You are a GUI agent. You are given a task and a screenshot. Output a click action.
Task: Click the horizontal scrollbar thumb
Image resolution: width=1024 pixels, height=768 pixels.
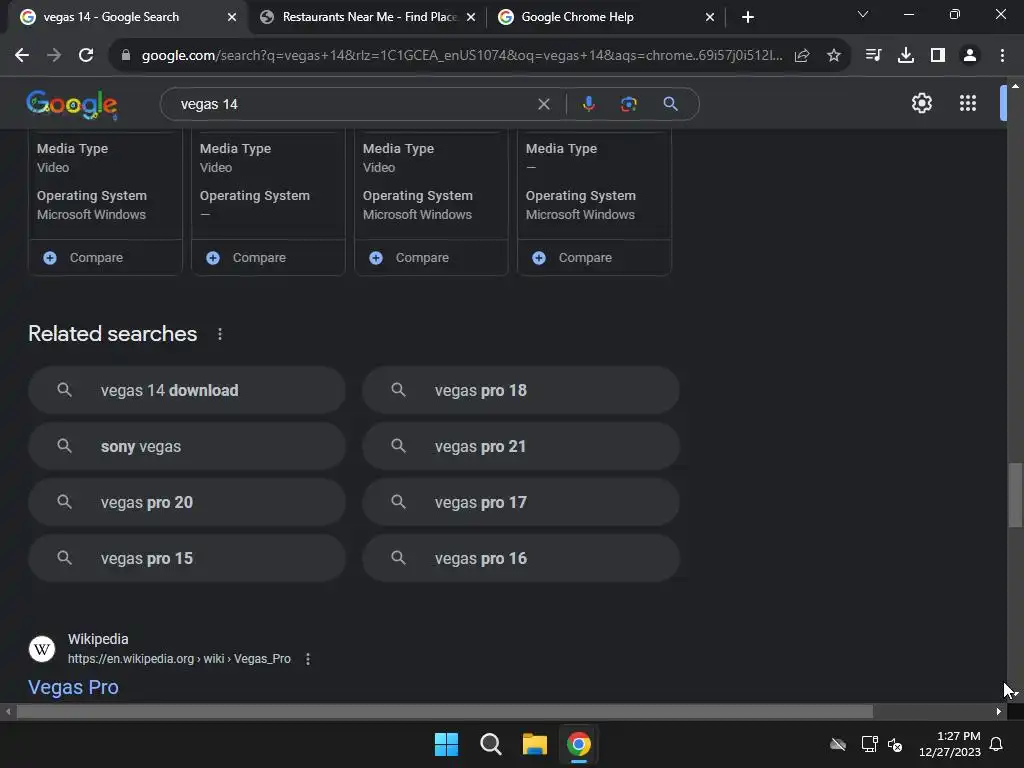point(444,711)
